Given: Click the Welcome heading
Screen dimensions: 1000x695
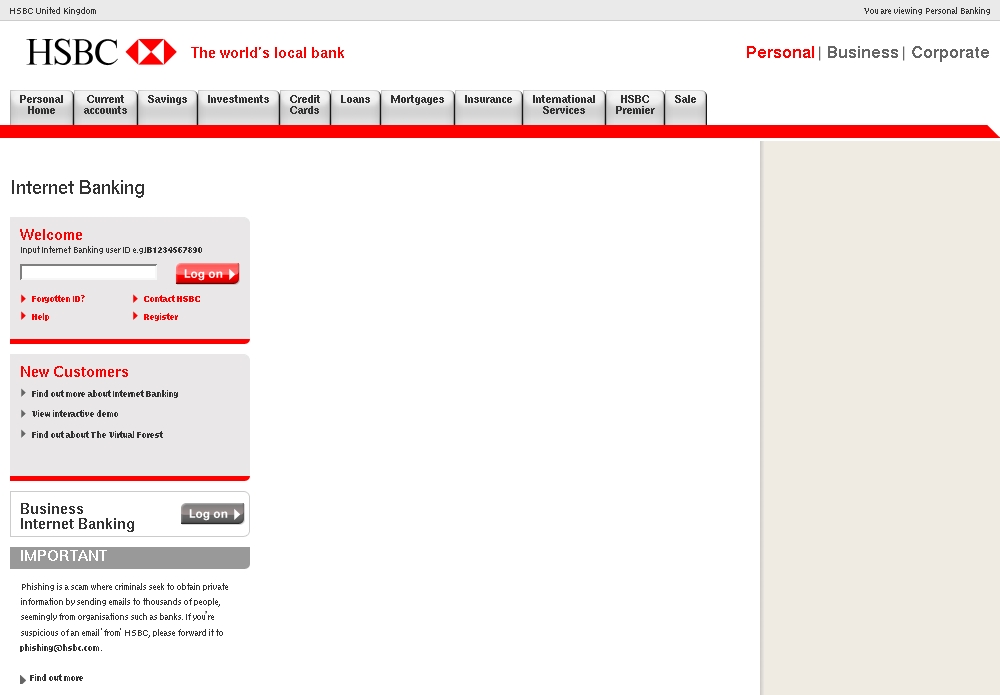Looking at the screenshot, I should pyautogui.click(x=51, y=235).
